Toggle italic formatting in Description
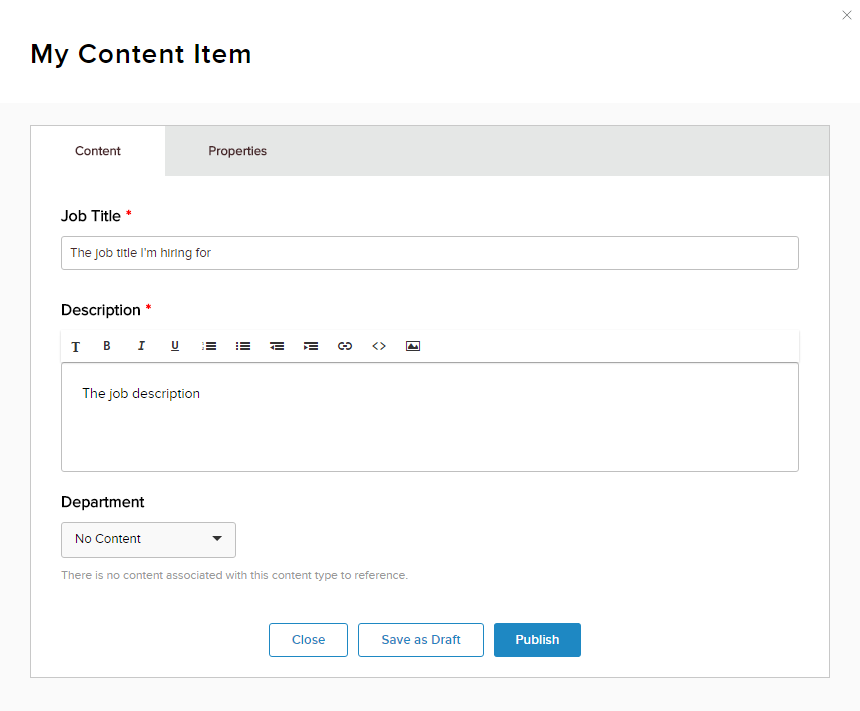 pos(141,346)
